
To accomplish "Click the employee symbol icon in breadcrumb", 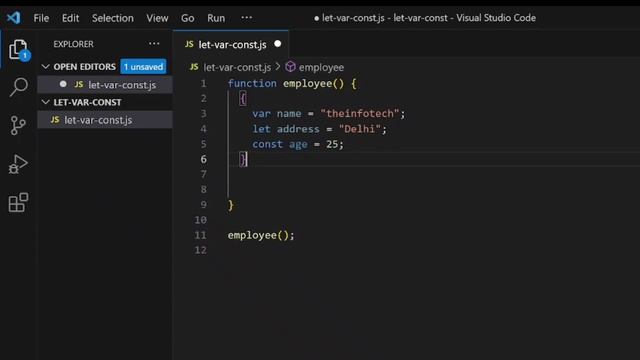I will [290, 67].
